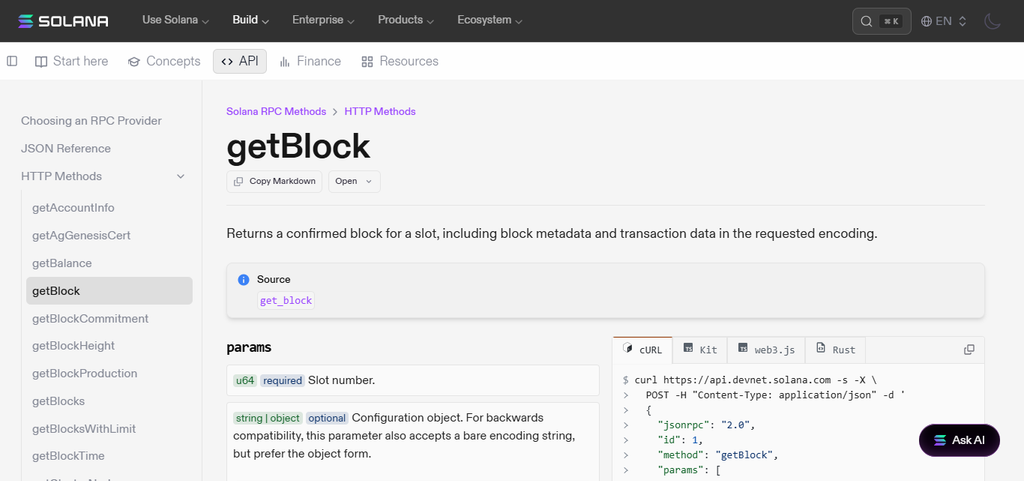The width and height of the screenshot is (1024, 481).
Task: Open the Ask AI chat button
Action: [959, 441]
